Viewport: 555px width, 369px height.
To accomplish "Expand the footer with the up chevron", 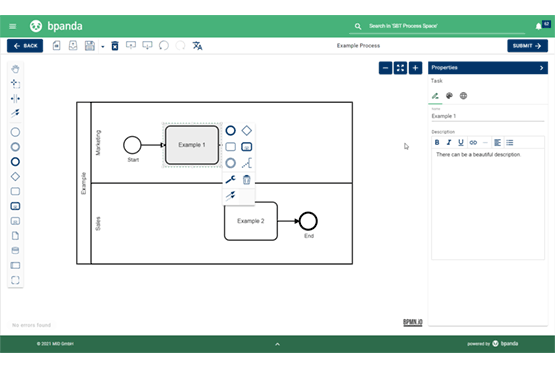I will (278, 344).
